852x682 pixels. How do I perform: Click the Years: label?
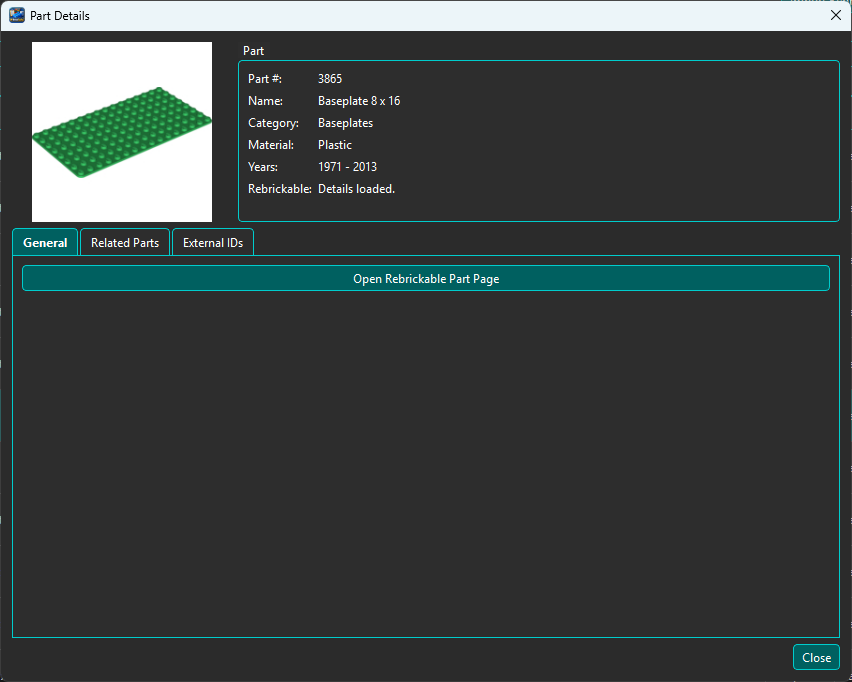click(x=263, y=167)
